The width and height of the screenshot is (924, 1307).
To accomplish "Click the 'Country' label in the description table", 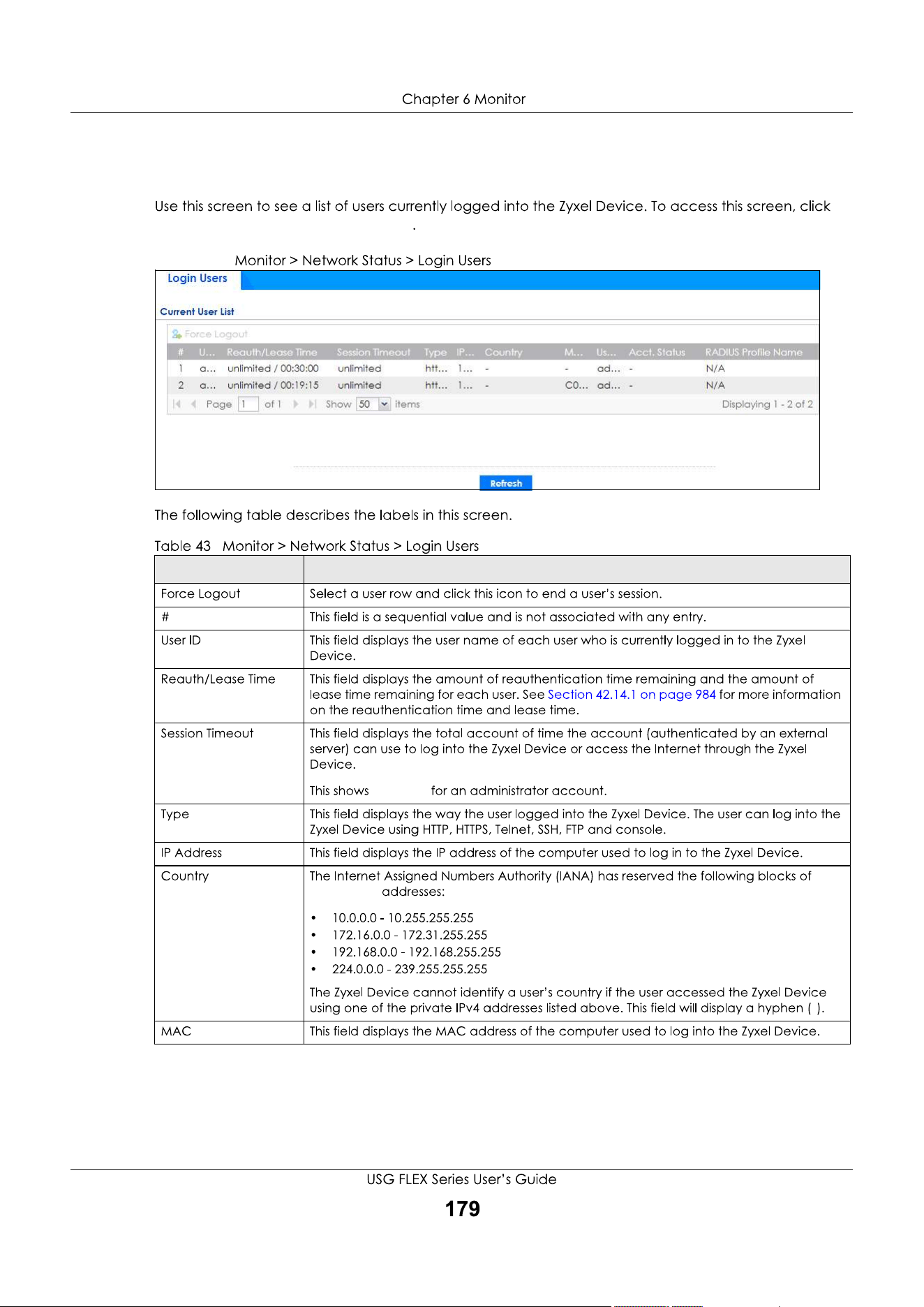I will pos(185,876).
